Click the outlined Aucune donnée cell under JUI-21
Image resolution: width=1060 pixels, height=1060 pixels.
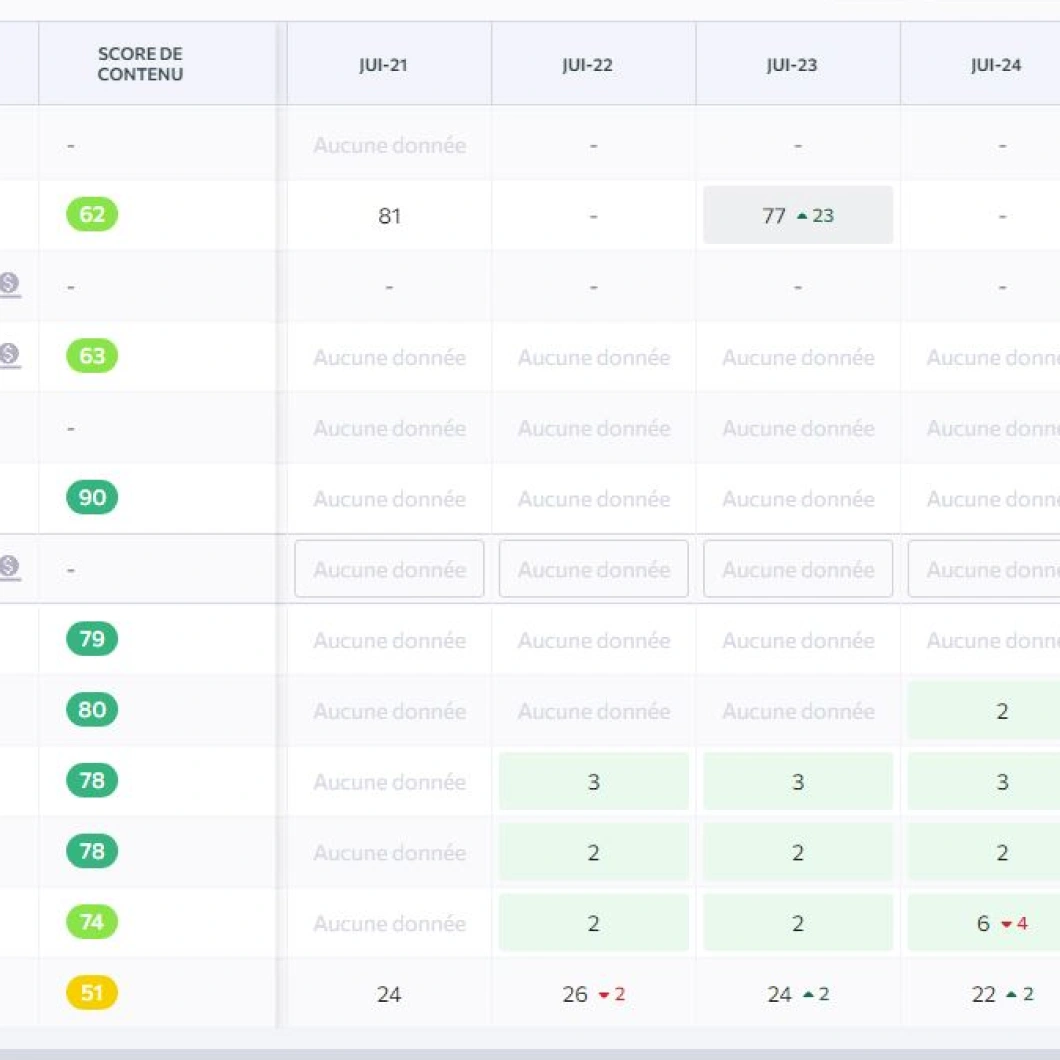pos(389,569)
